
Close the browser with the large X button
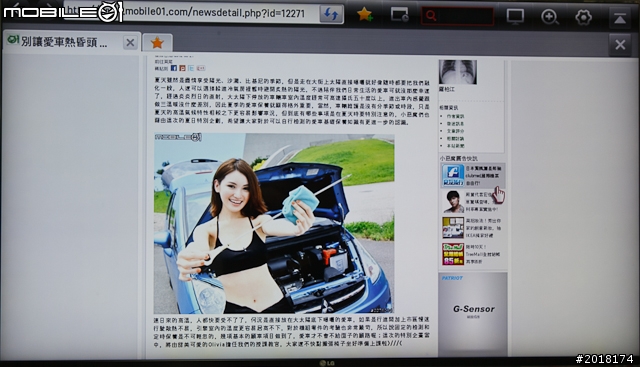(x=620, y=44)
